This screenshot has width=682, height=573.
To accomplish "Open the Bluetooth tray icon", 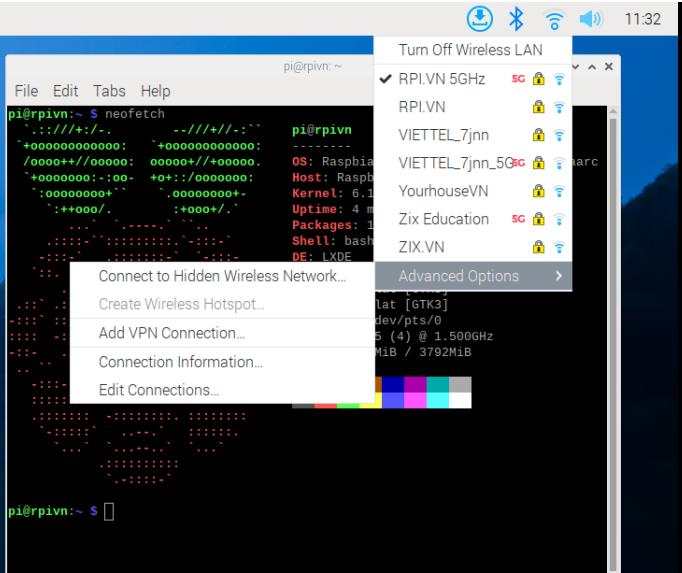I will coord(516,18).
